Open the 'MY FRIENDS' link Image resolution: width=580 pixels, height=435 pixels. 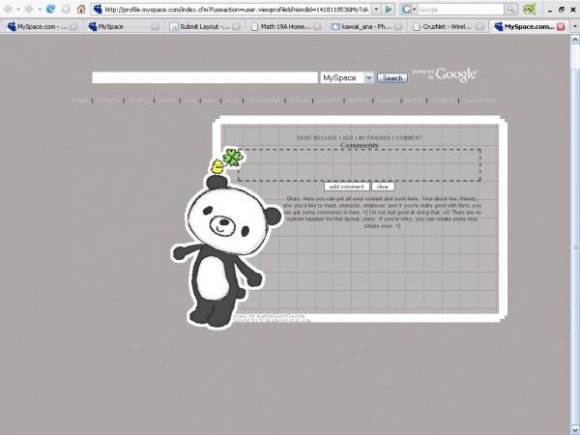click(374, 138)
